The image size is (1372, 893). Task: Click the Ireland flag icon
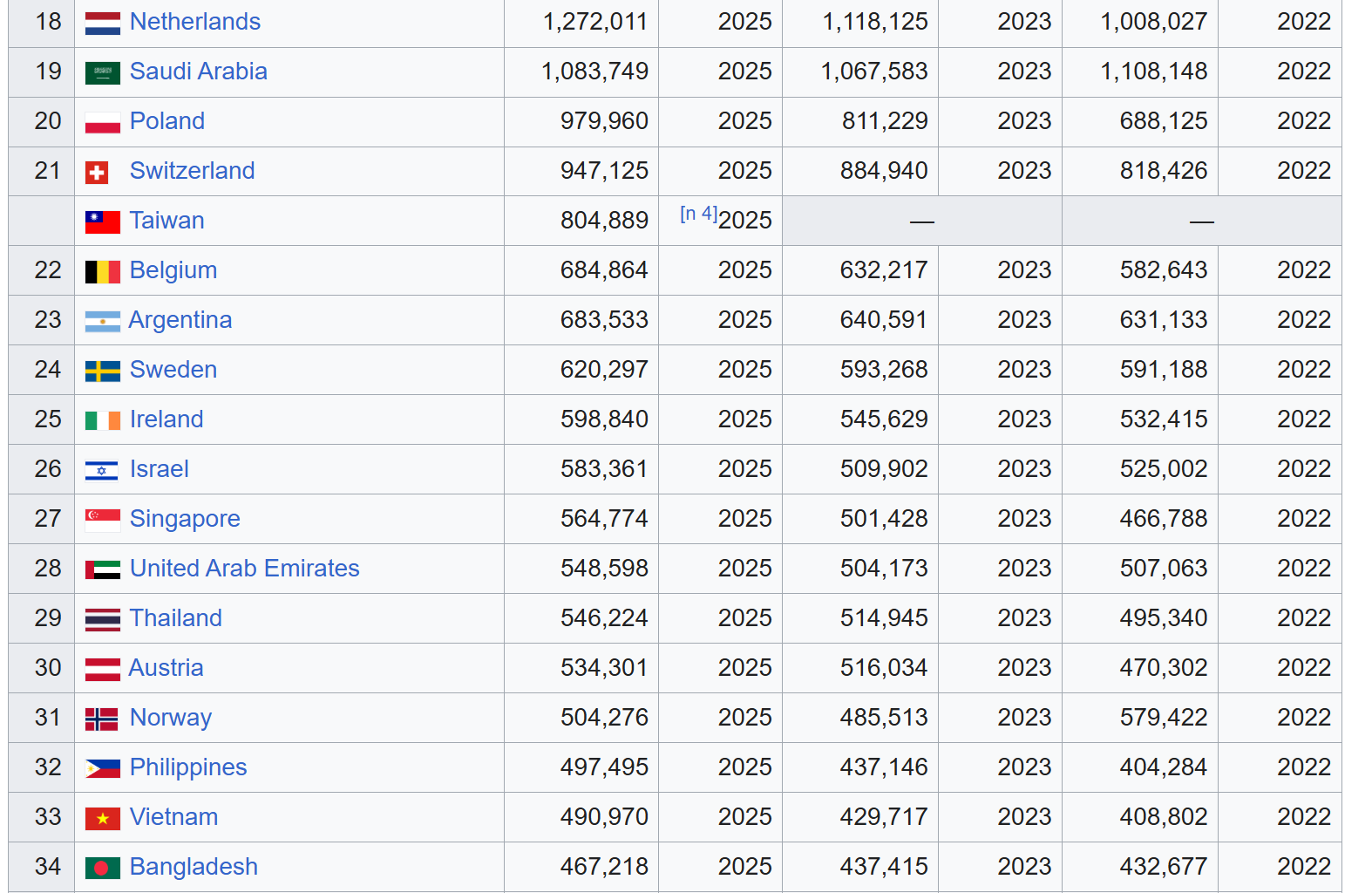coord(102,421)
